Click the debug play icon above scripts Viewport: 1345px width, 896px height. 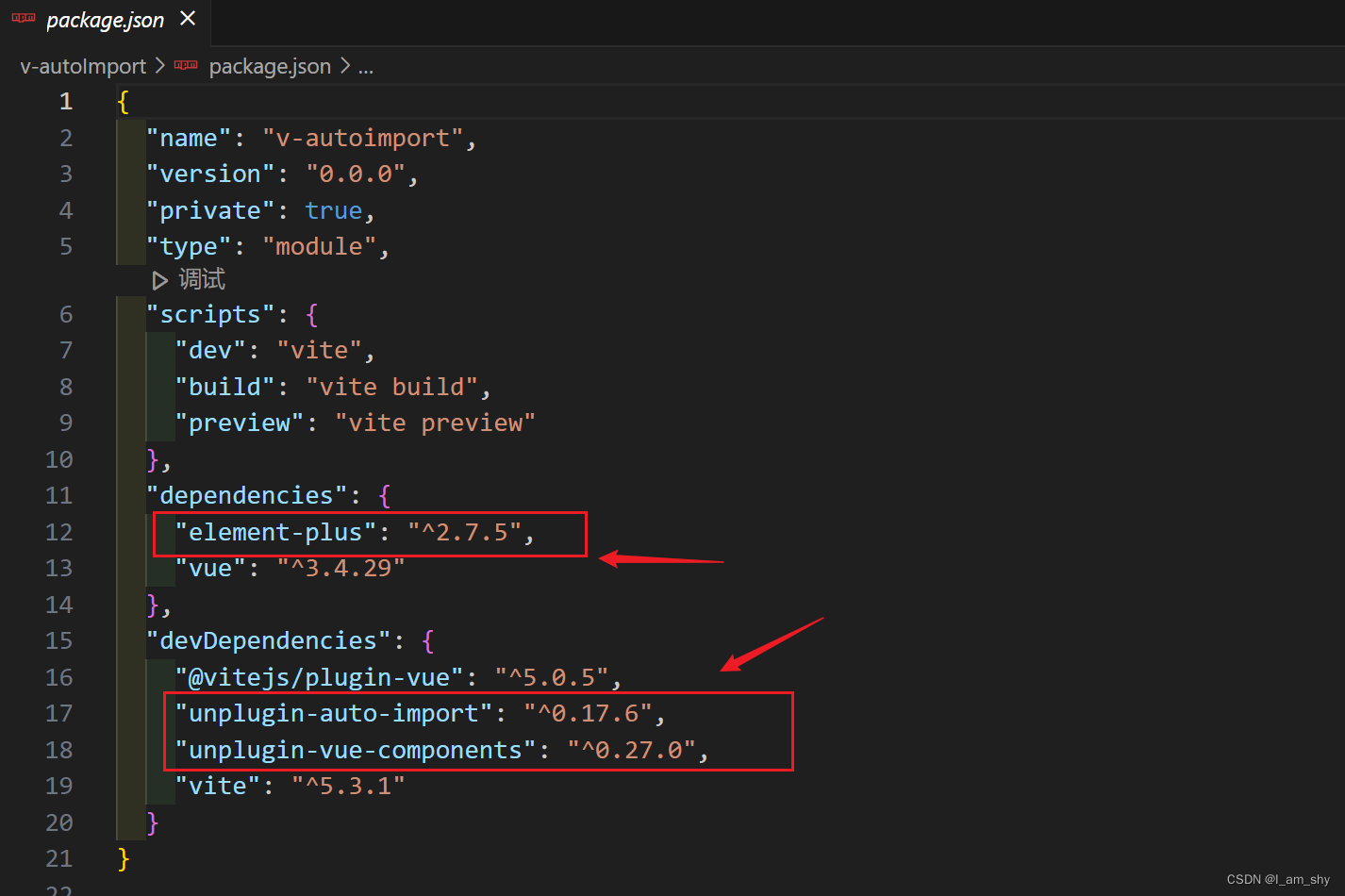click(x=159, y=280)
